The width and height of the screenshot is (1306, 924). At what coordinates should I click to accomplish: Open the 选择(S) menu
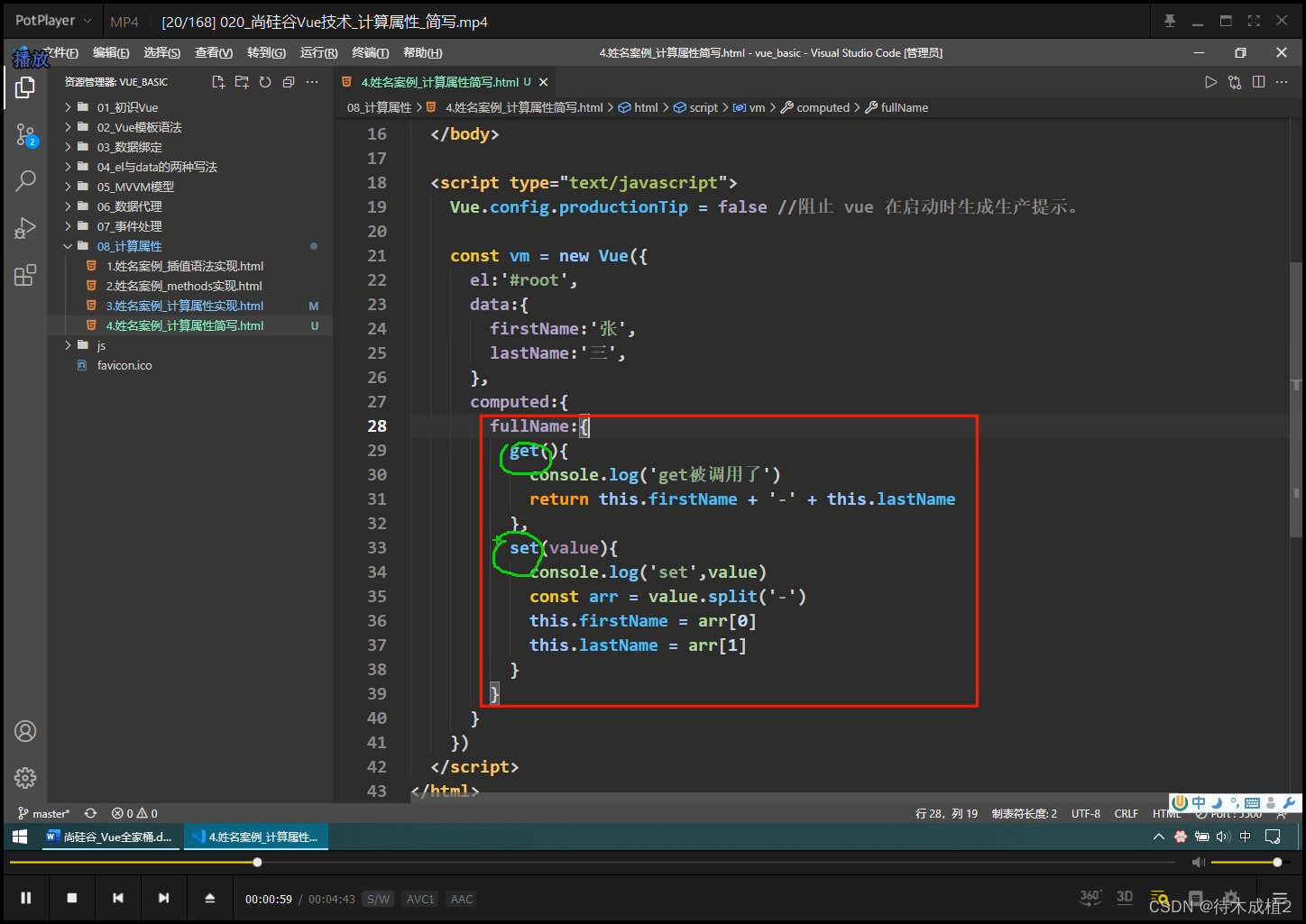pos(162,53)
